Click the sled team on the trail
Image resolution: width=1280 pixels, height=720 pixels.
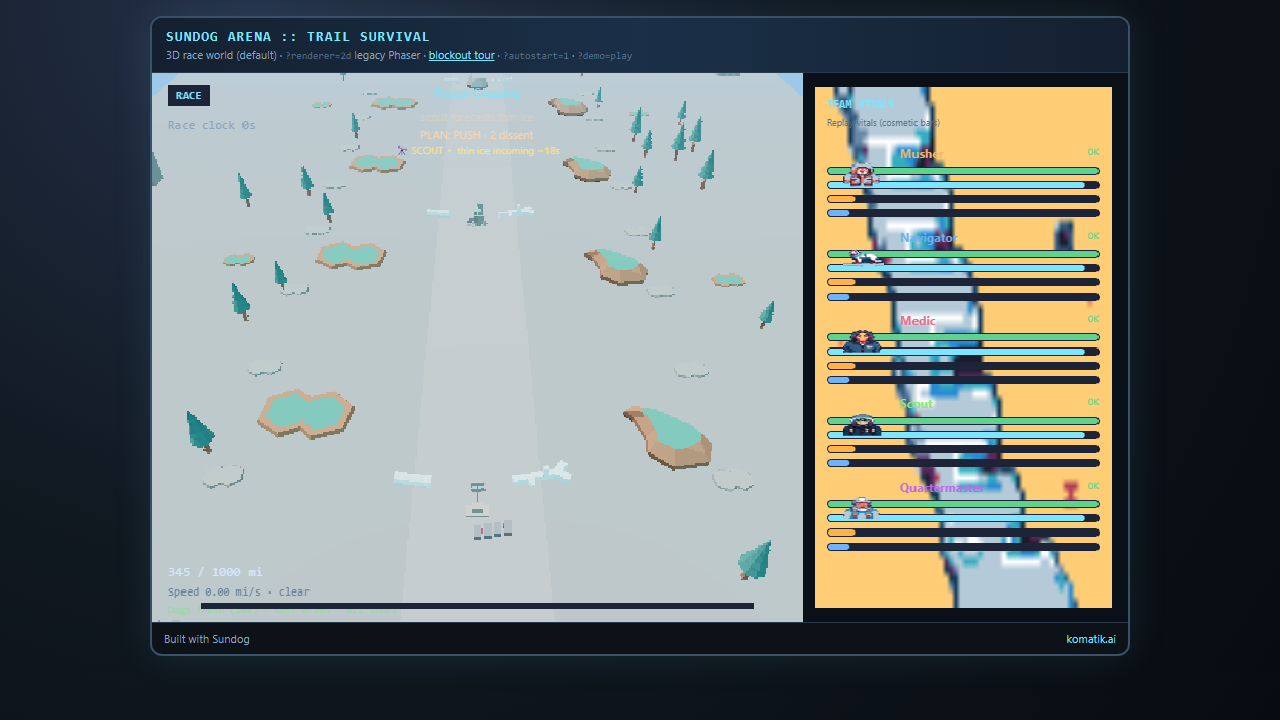(493, 529)
